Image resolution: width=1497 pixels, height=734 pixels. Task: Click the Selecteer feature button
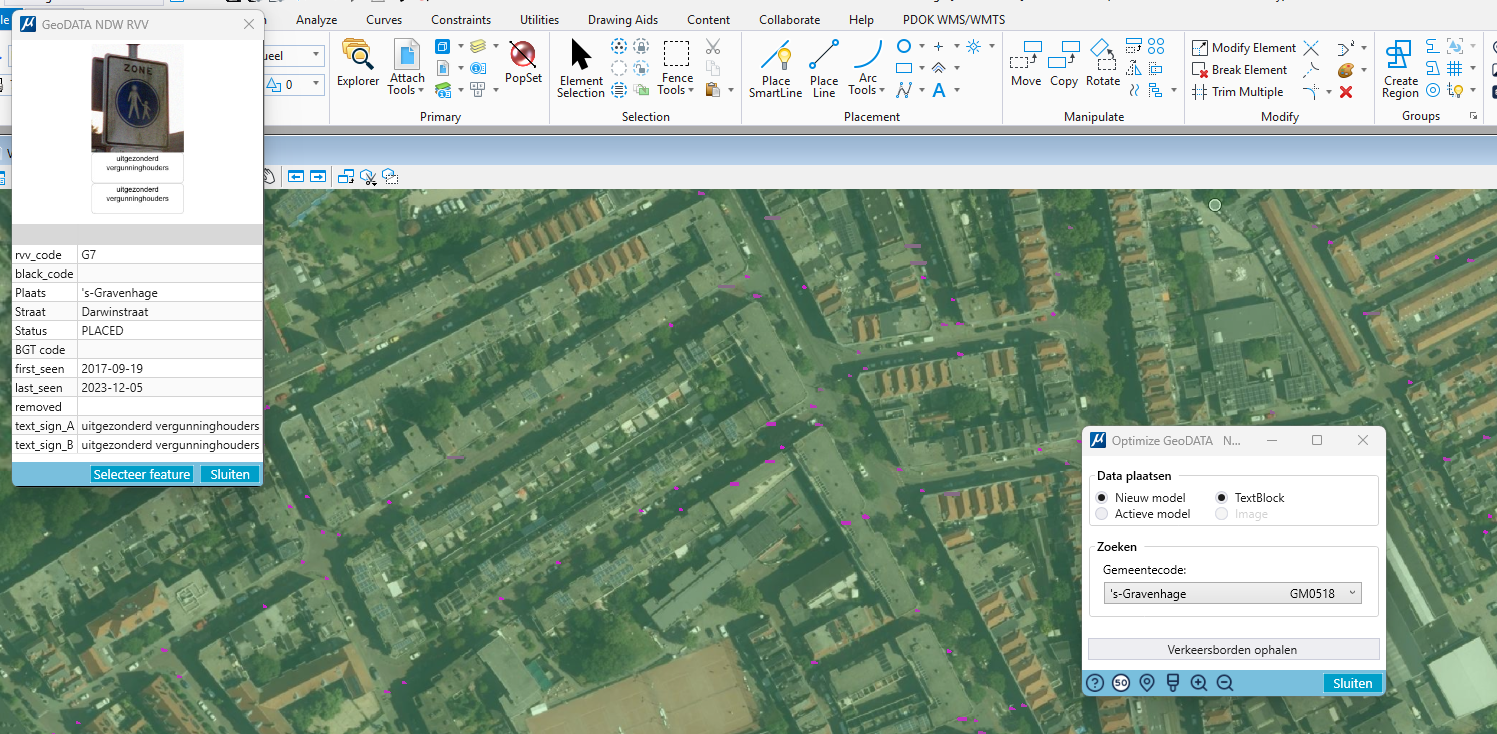(x=142, y=474)
